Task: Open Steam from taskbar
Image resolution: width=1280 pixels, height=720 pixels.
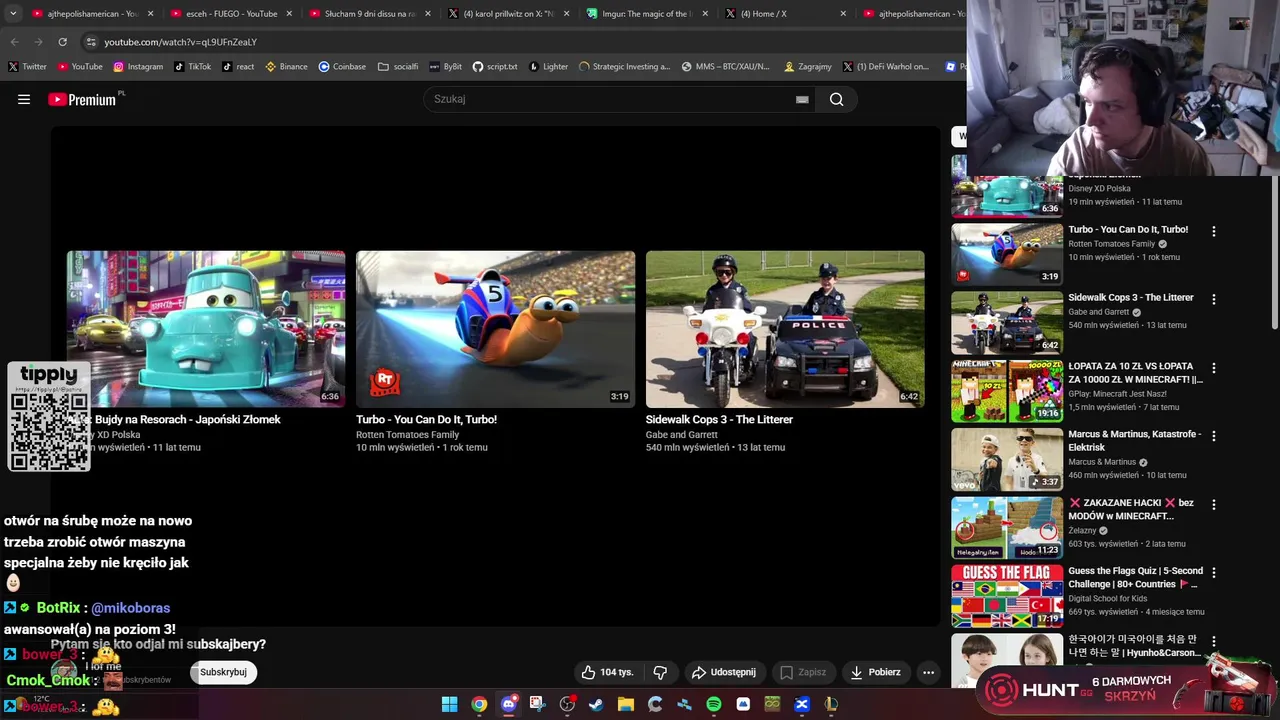Action: point(596,704)
